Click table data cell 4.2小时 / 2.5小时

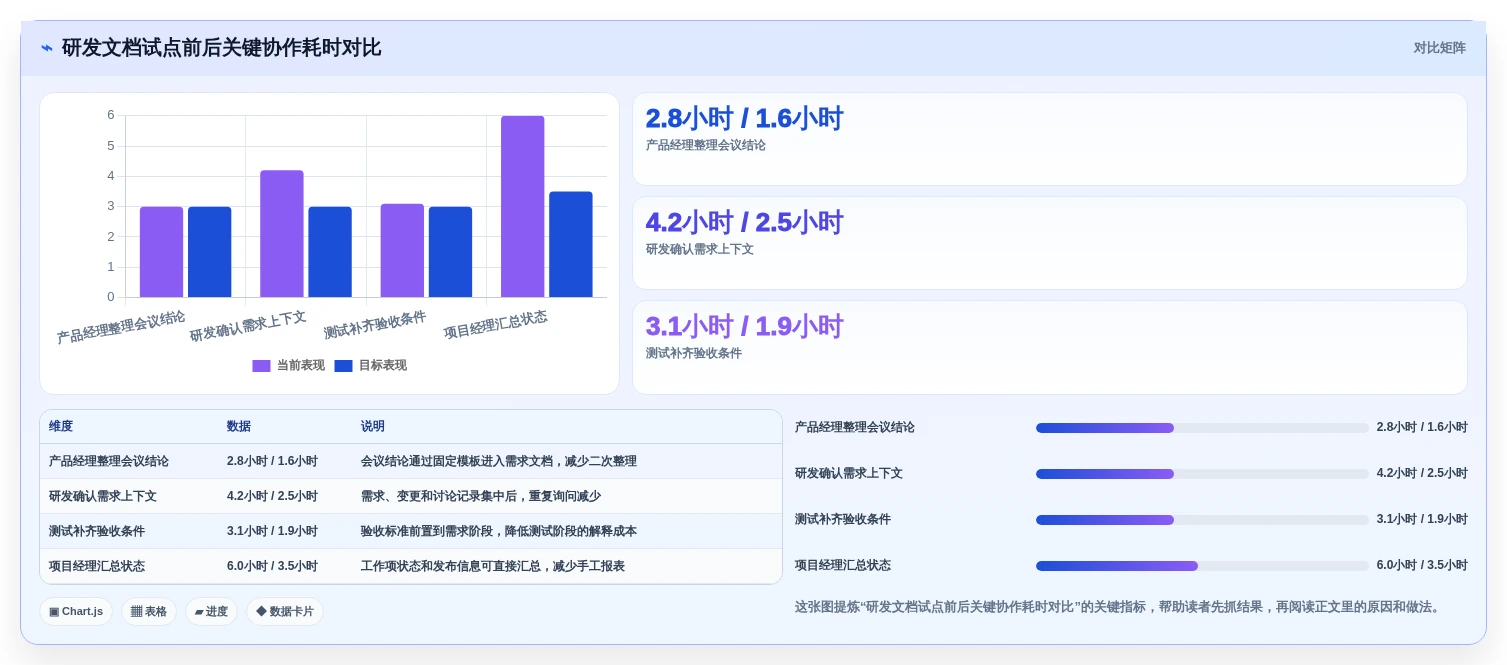pos(272,496)
